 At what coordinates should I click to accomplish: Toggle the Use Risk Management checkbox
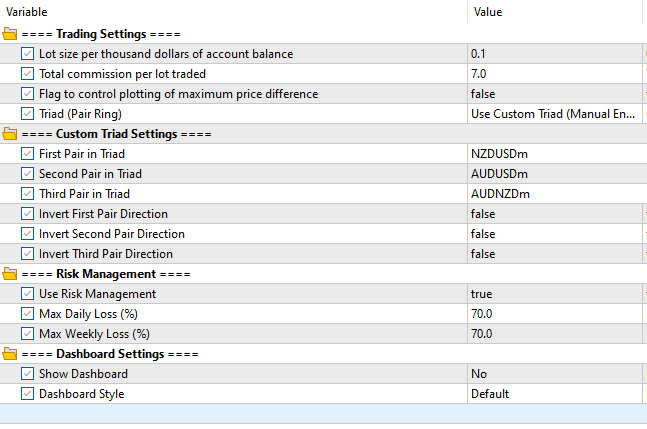[27, 293]
